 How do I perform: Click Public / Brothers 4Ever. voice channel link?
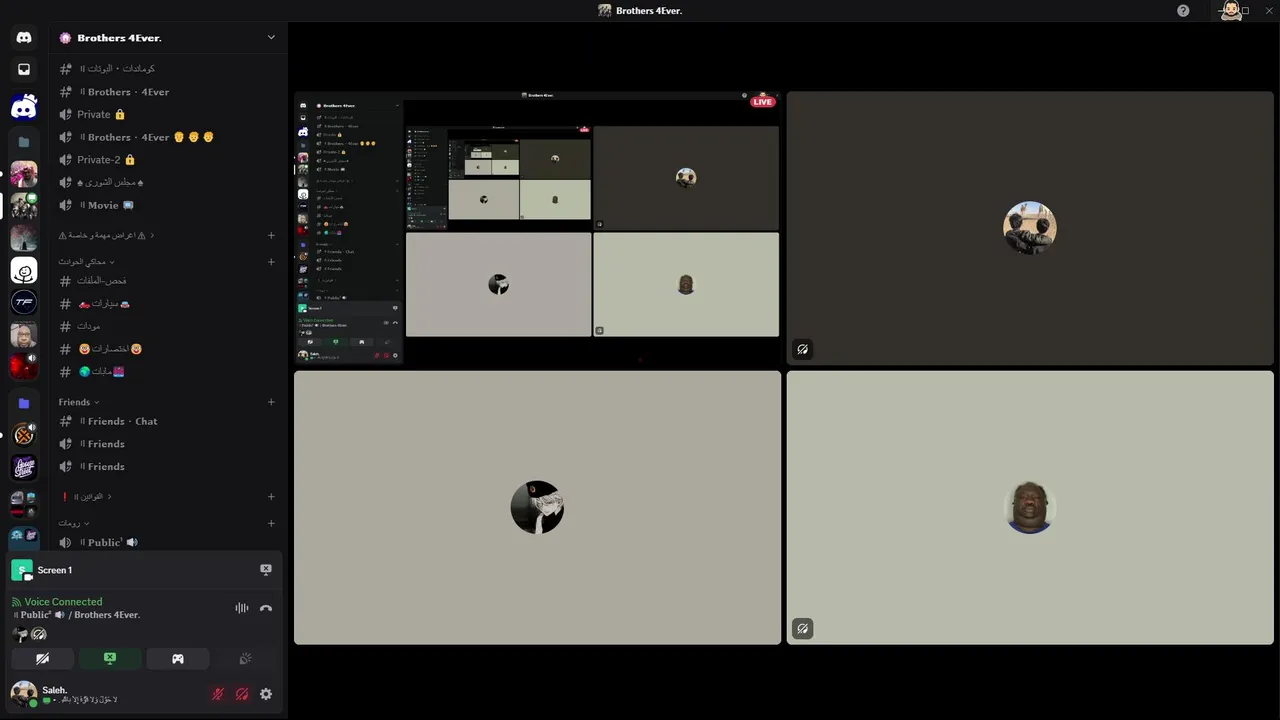[78, 615]
